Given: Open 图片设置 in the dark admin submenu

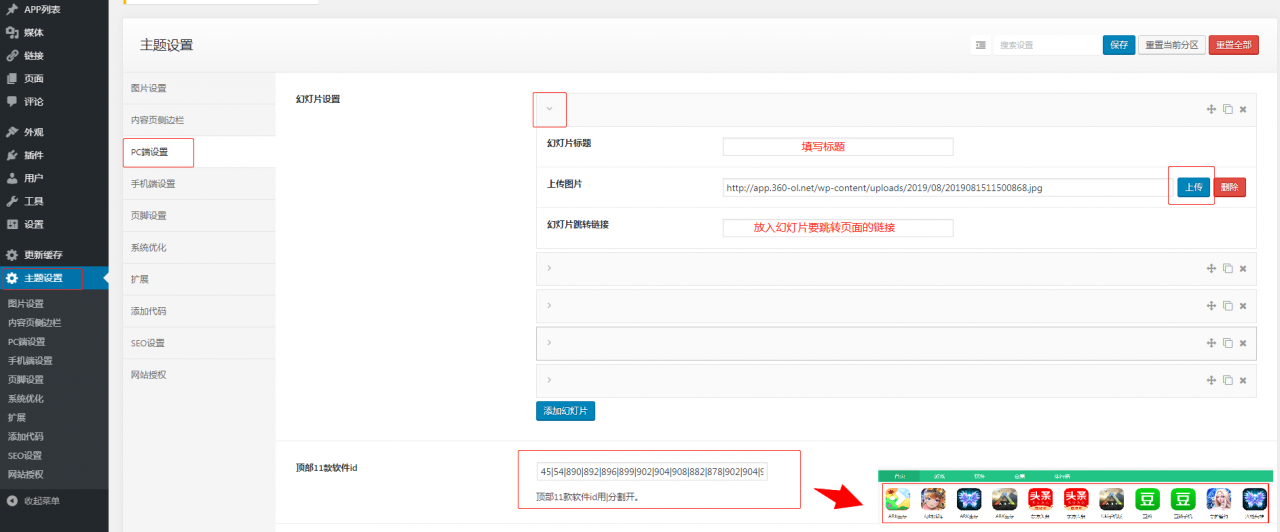Looking at the screenshot, I should pos(26,304).
